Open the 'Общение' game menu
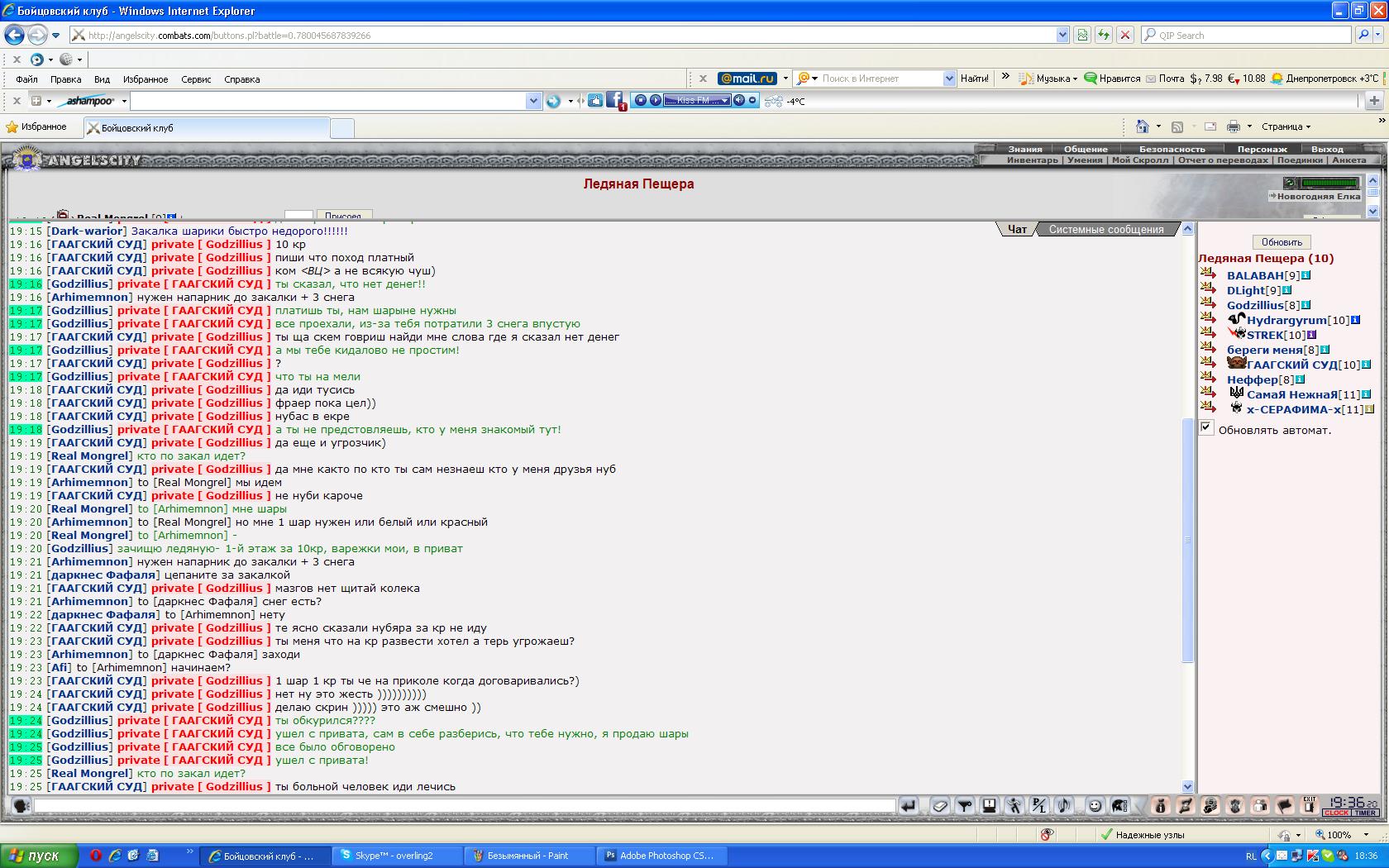Image resolution: width=1389 pixels, height=868 pixels. tap(1086, 149)
